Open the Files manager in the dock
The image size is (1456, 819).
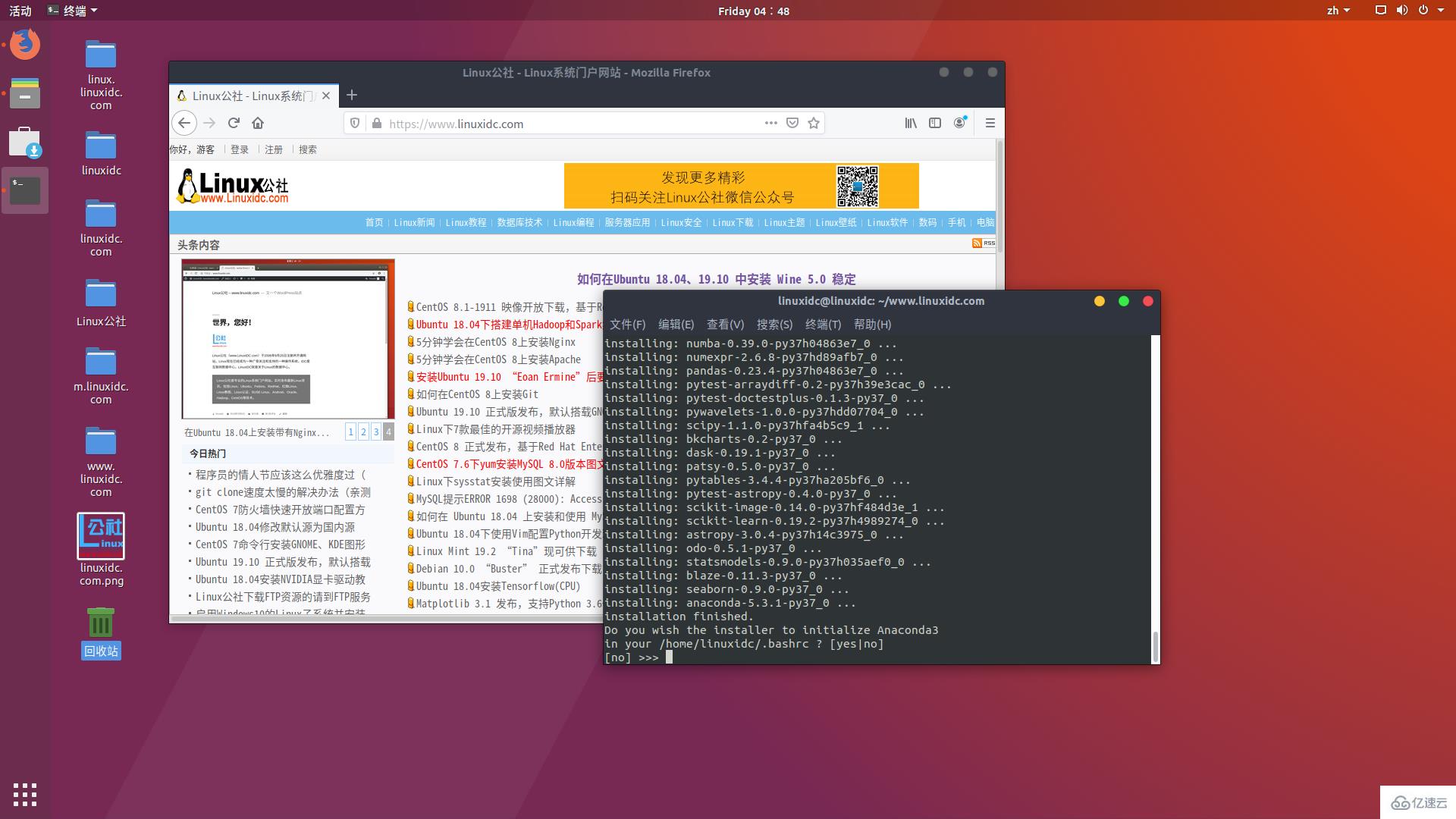pos(25,93)
